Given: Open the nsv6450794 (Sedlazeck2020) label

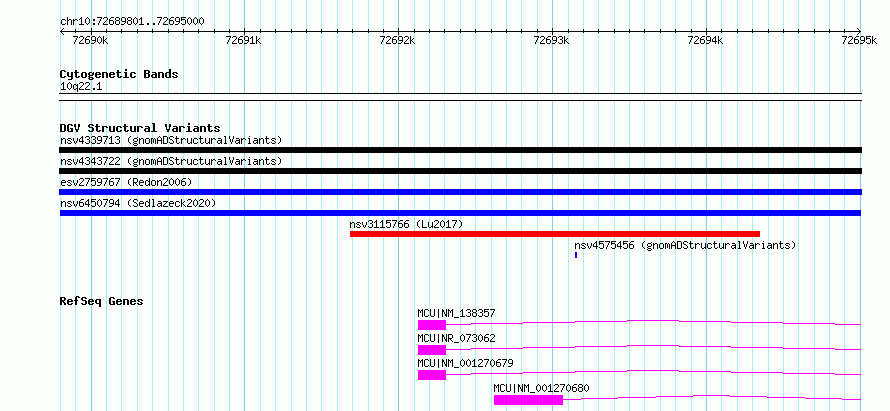Looking at the screenshot, I should pyautogui.click(x=138, y=203).
